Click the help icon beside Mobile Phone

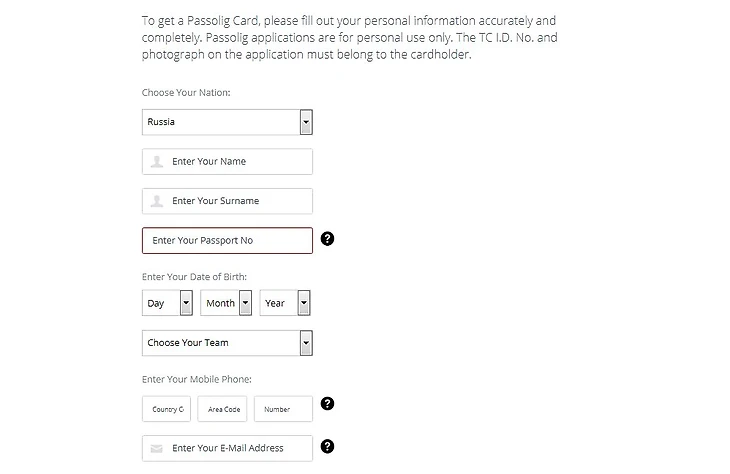click(327, 404)
